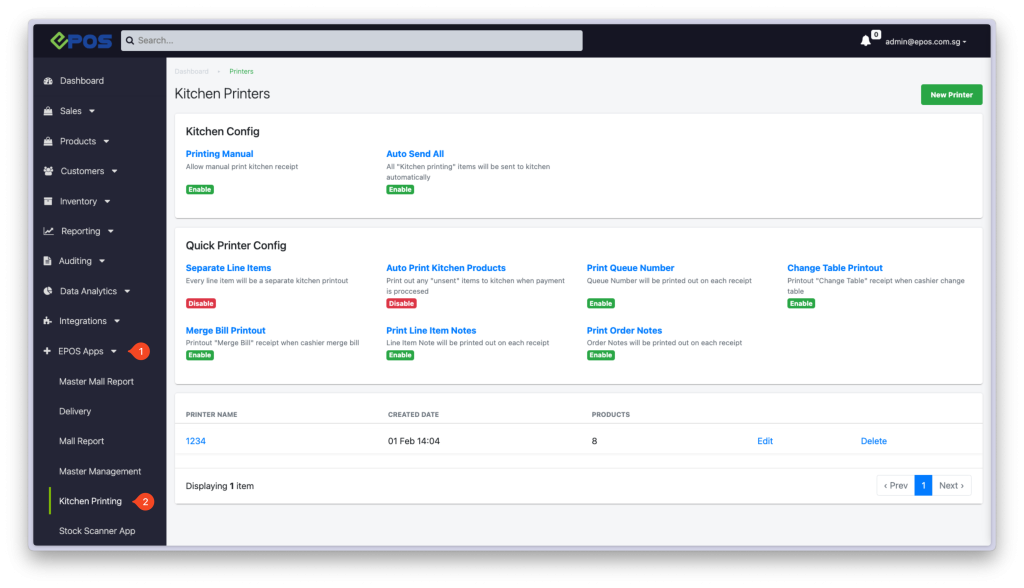Open Kitchen Printing in sidebar
Screen dimensions: 1024x588
pos(90,501)
